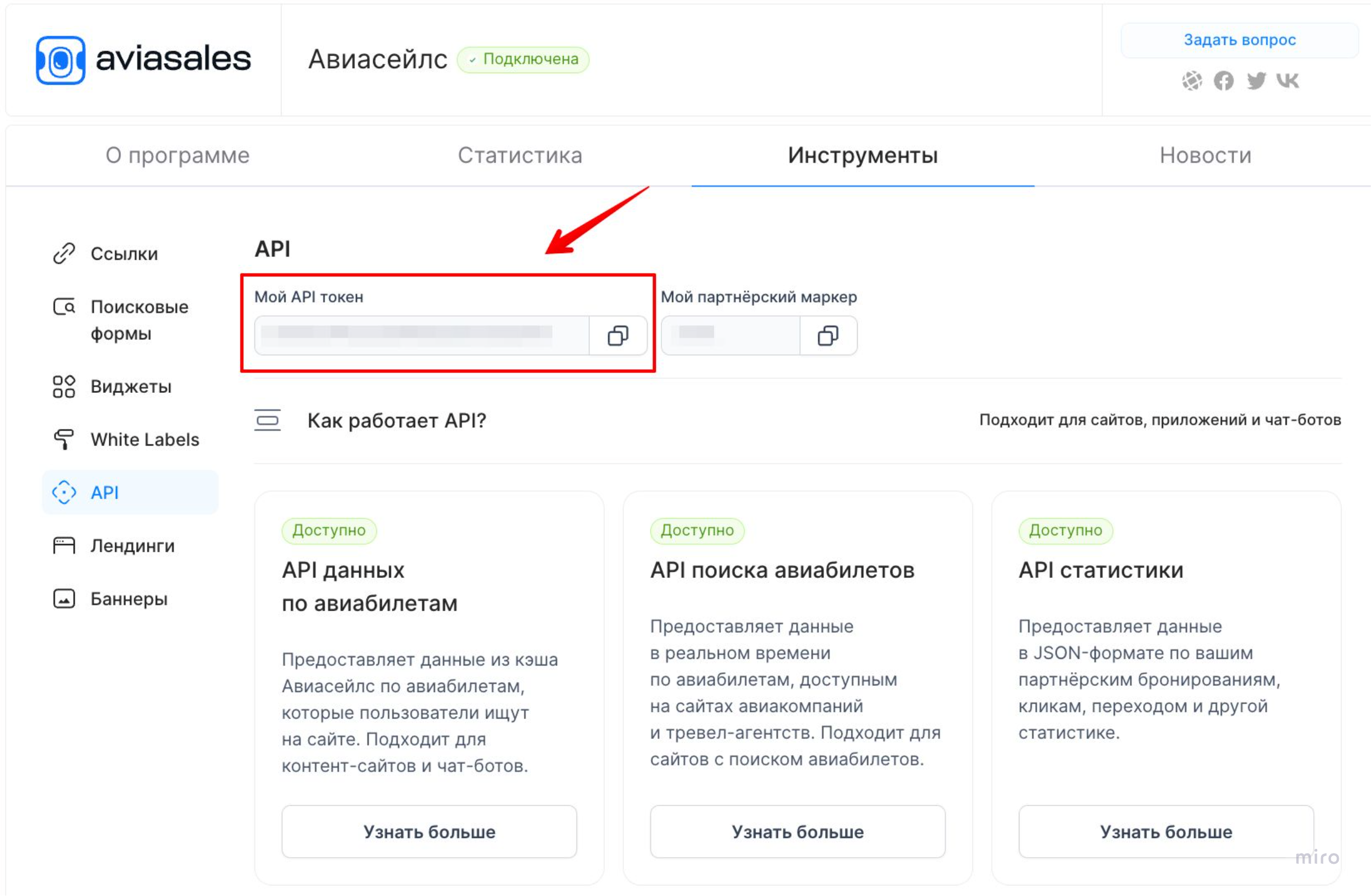Click the Задать вопрос button
1371x896 pixels.
[1240, 40]
